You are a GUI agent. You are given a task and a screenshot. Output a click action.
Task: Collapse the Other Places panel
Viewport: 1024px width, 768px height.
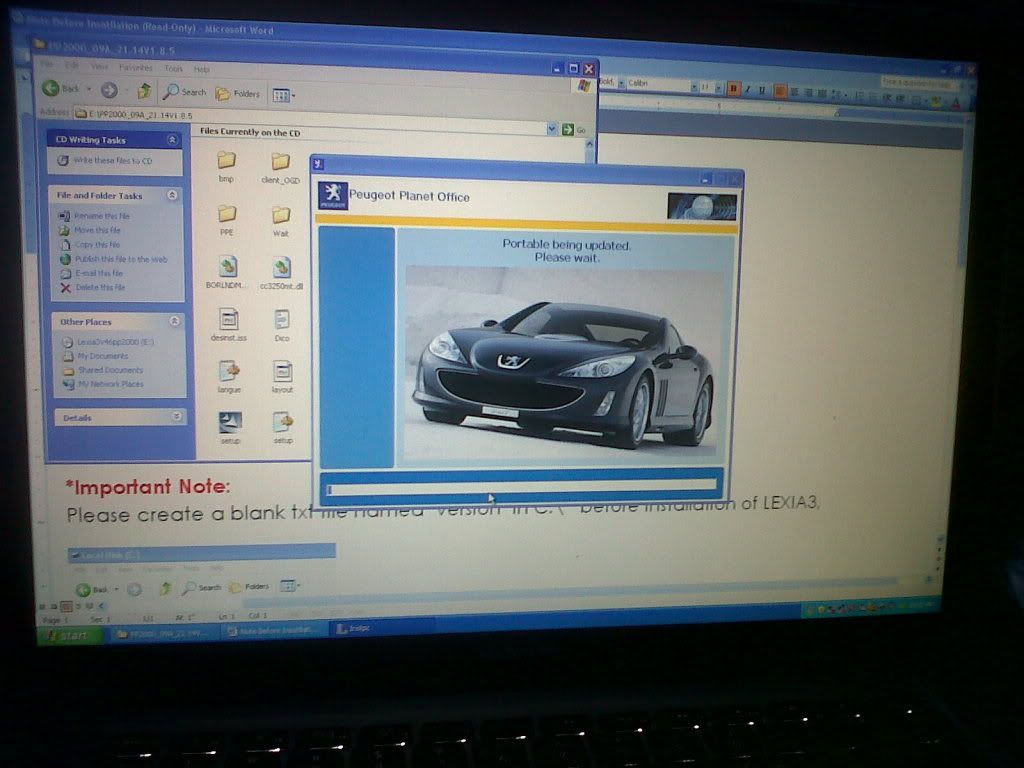point(174,321)
